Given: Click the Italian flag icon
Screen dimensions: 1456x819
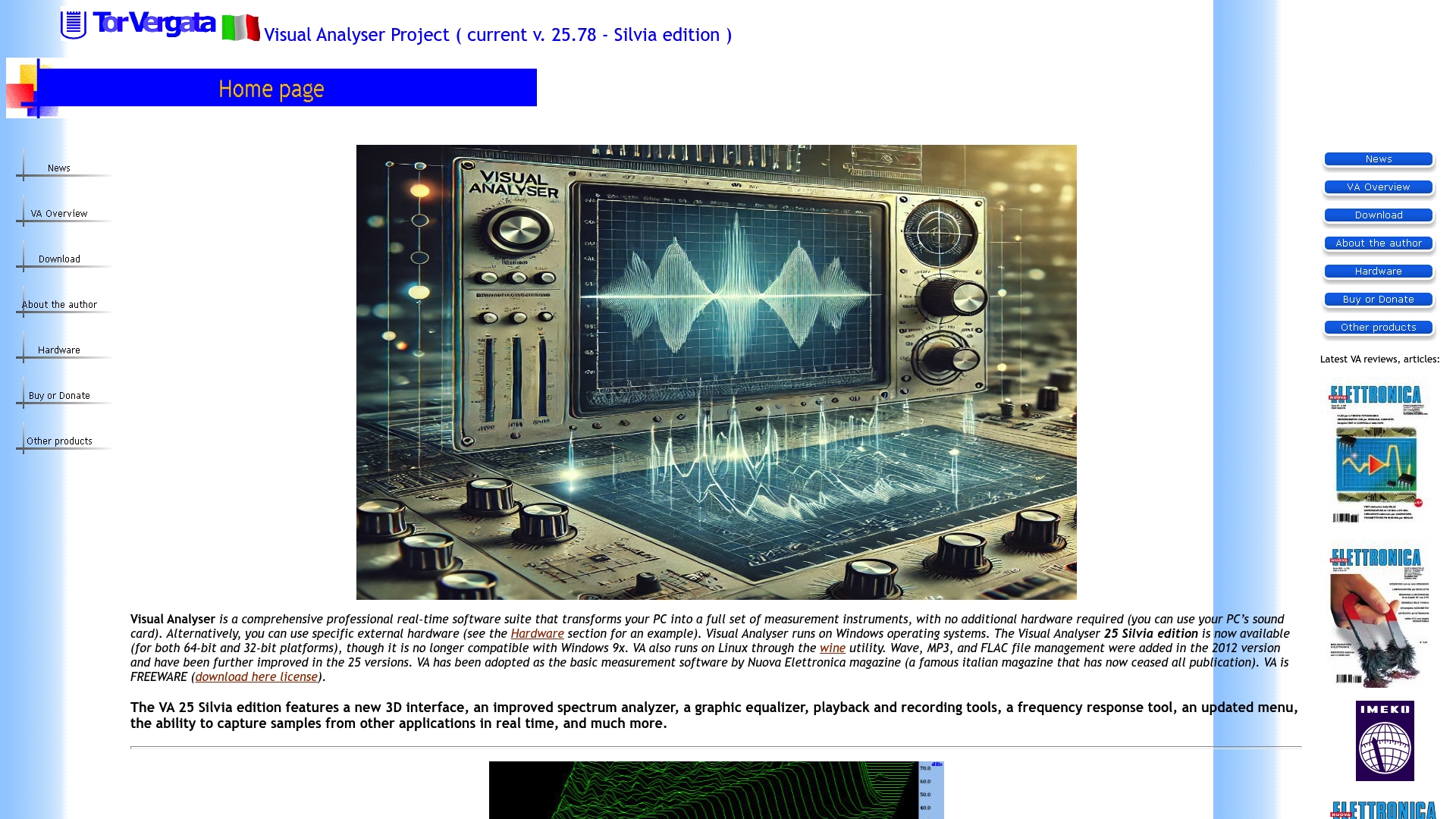Looking at the screenshot, I should tap(240, 28).
